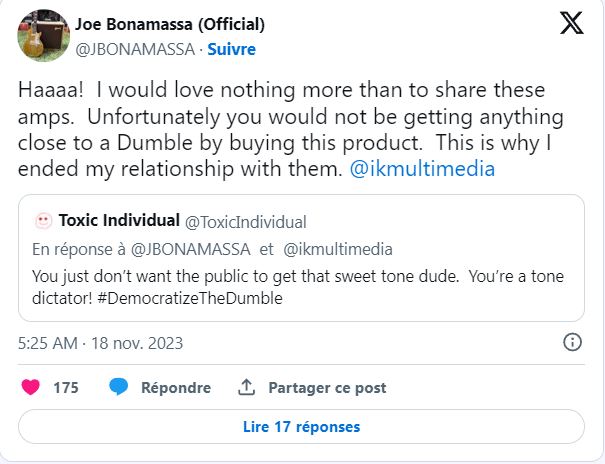This screenshot has height=464, width=605.
Task: Open Joe Bonamassa's profile picture
Action: pyautogui.click(x=43, y=38)
